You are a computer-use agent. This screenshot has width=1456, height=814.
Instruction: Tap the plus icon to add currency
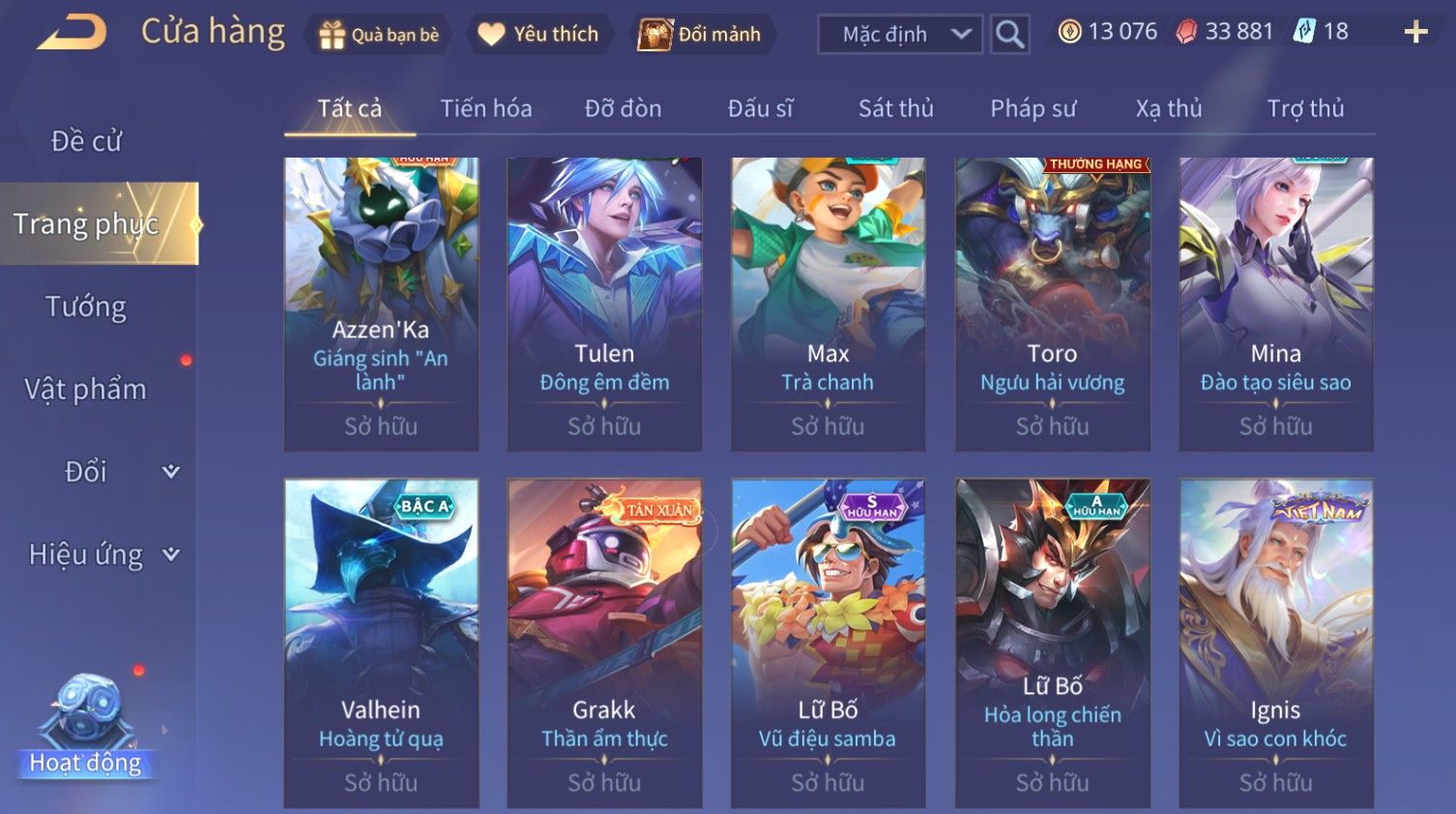(x=1415, y=33)
